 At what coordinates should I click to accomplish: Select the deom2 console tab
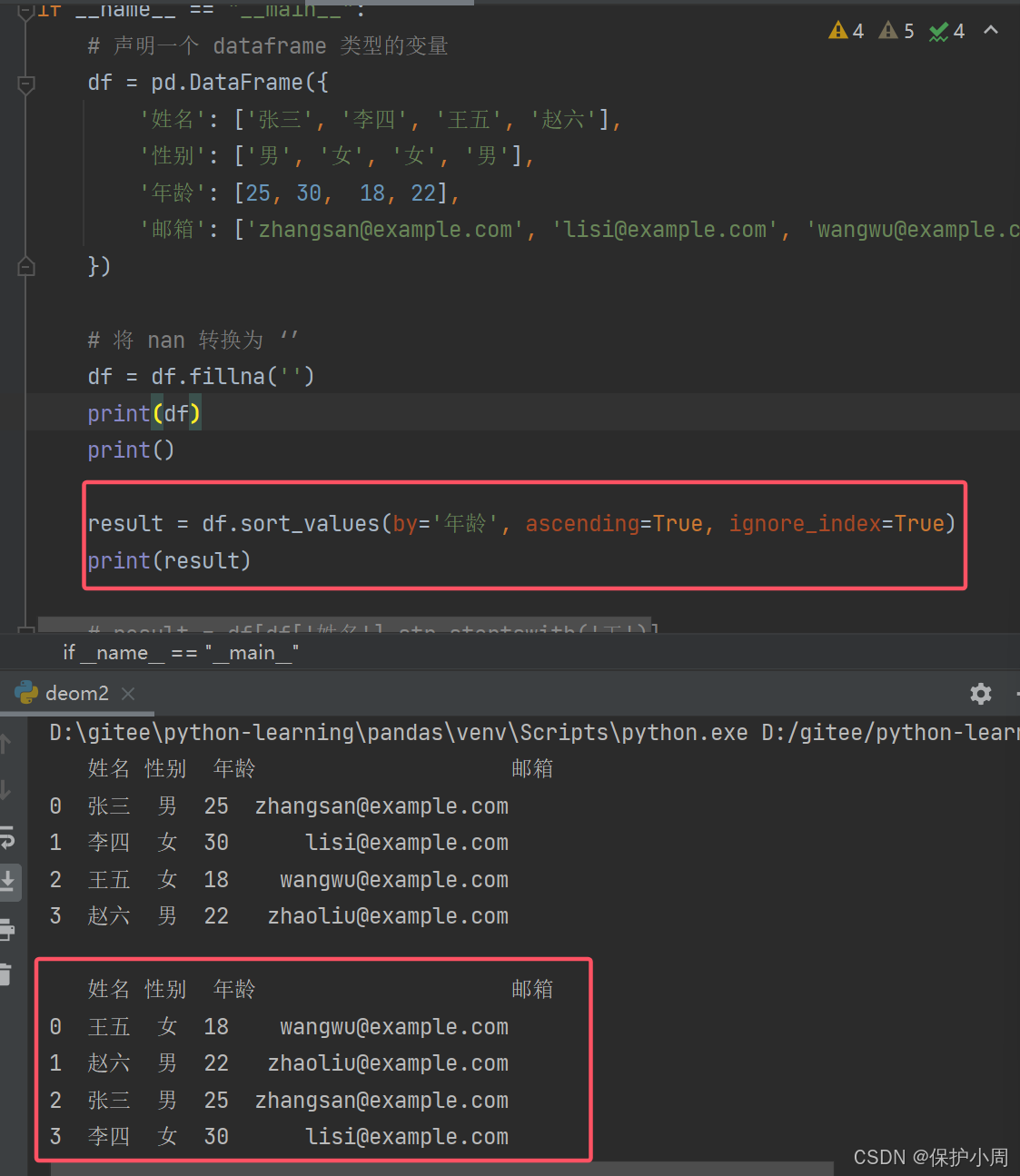[x=76, y=693]
